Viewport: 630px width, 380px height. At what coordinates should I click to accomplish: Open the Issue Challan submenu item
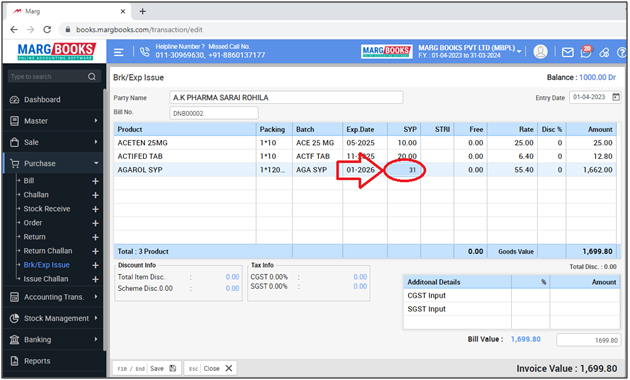click(46, 279)
